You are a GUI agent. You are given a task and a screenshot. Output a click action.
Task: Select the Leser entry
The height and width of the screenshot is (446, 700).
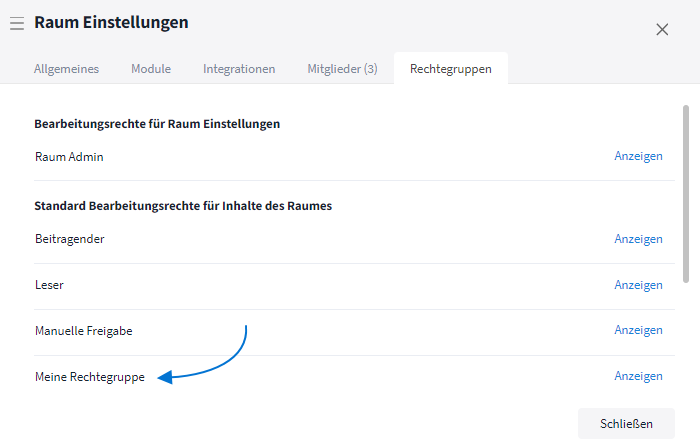[49, 285]
